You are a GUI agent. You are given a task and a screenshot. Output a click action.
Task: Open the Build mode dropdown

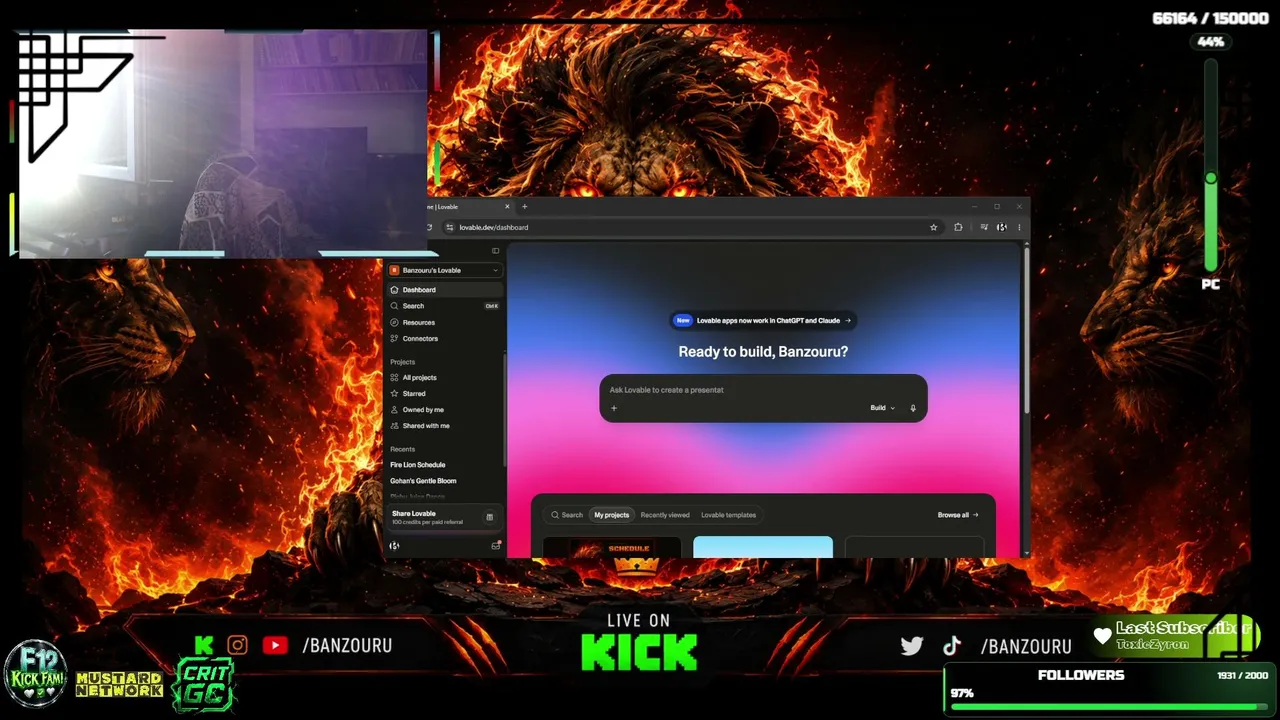(881, 408)
